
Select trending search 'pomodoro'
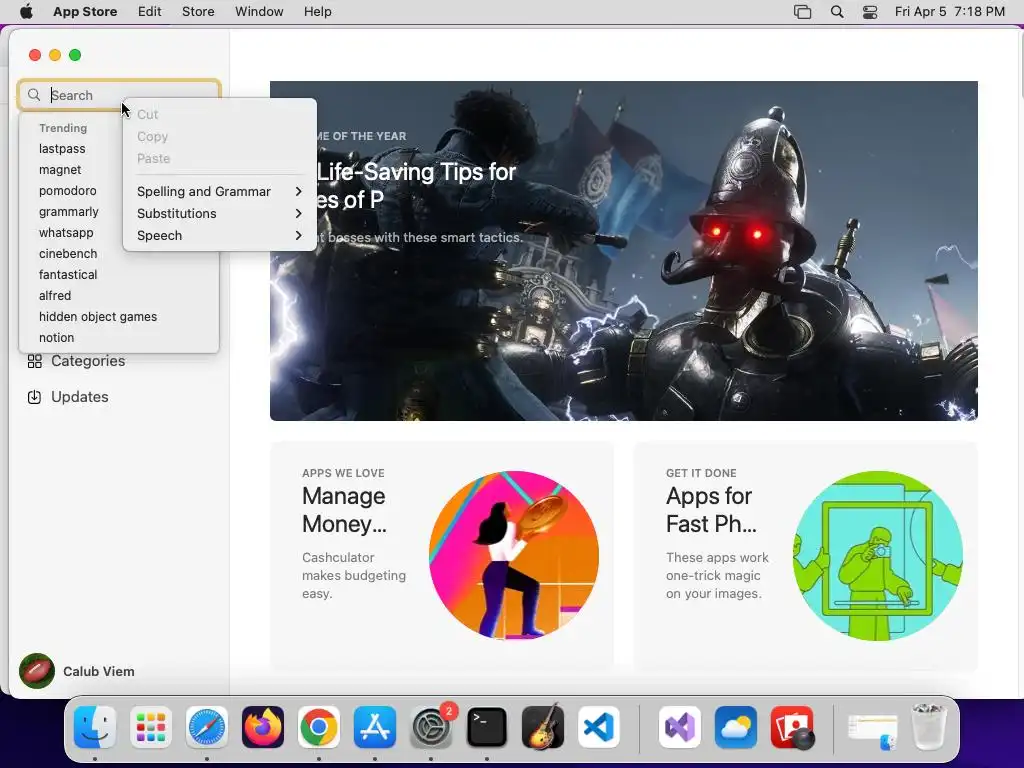click(67, 191)
